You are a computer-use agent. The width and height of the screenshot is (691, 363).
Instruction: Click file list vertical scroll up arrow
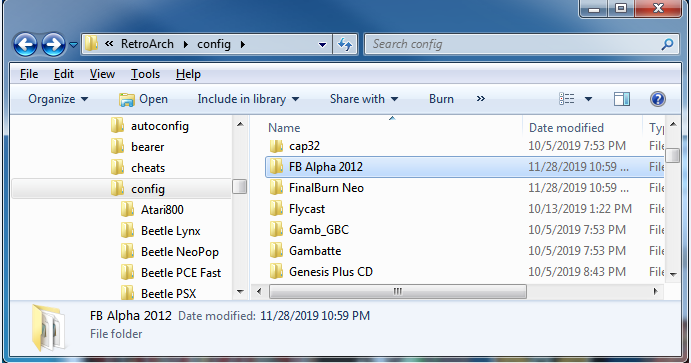point(673,125)
